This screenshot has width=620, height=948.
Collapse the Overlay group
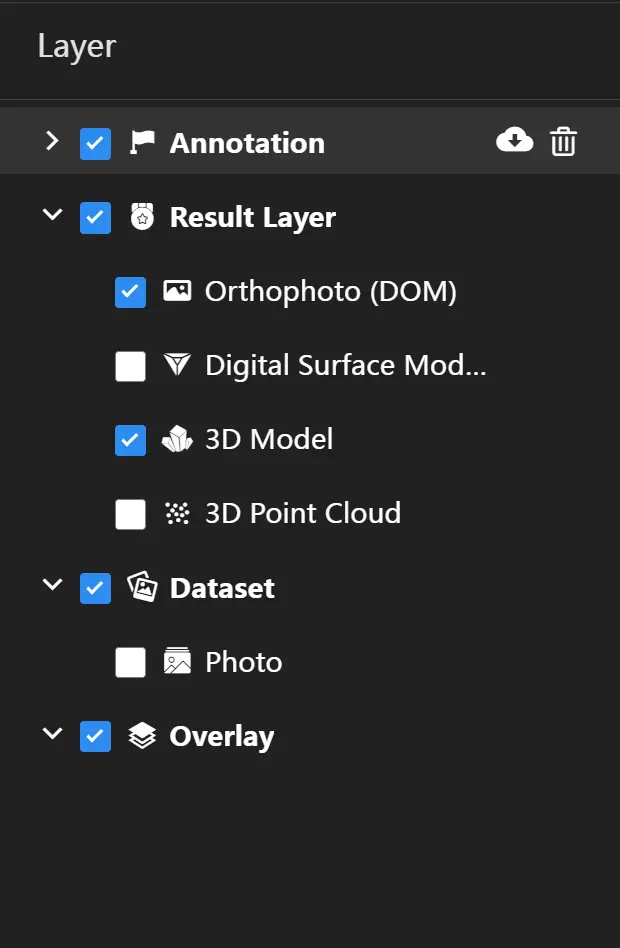pyautogui.click(x=52, y=734)
